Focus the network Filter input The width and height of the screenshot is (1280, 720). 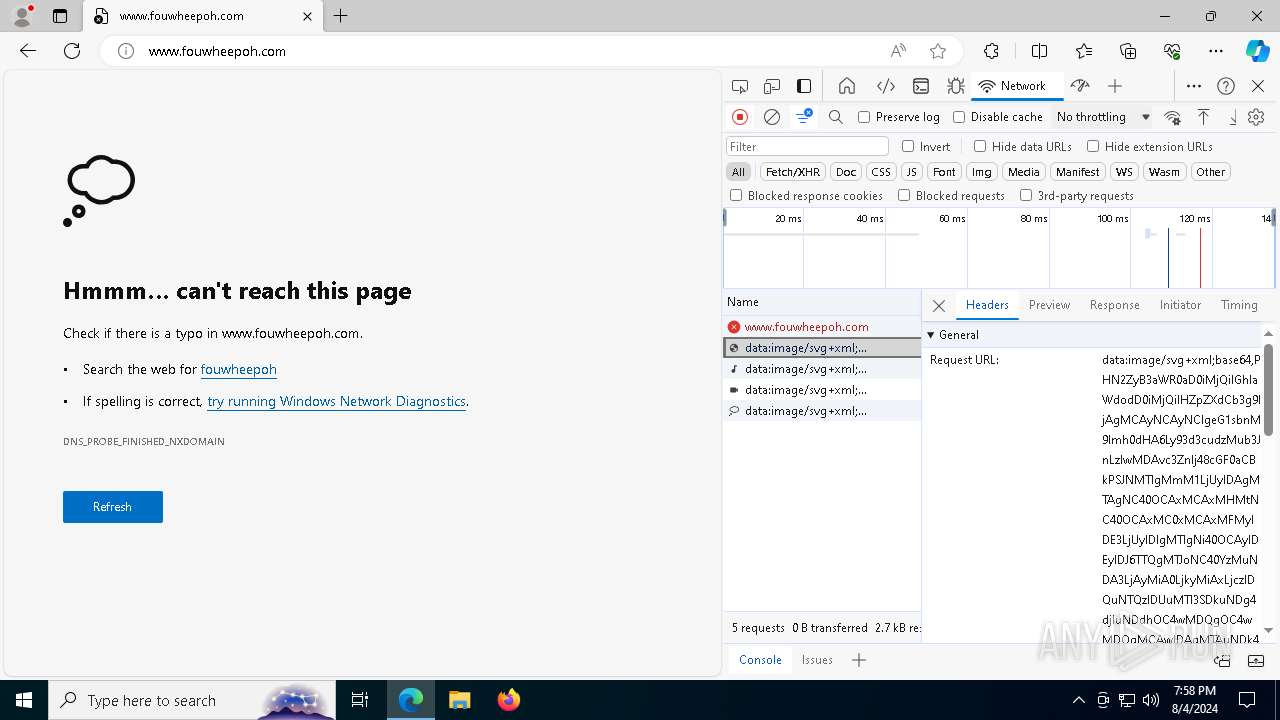[807, 146]
